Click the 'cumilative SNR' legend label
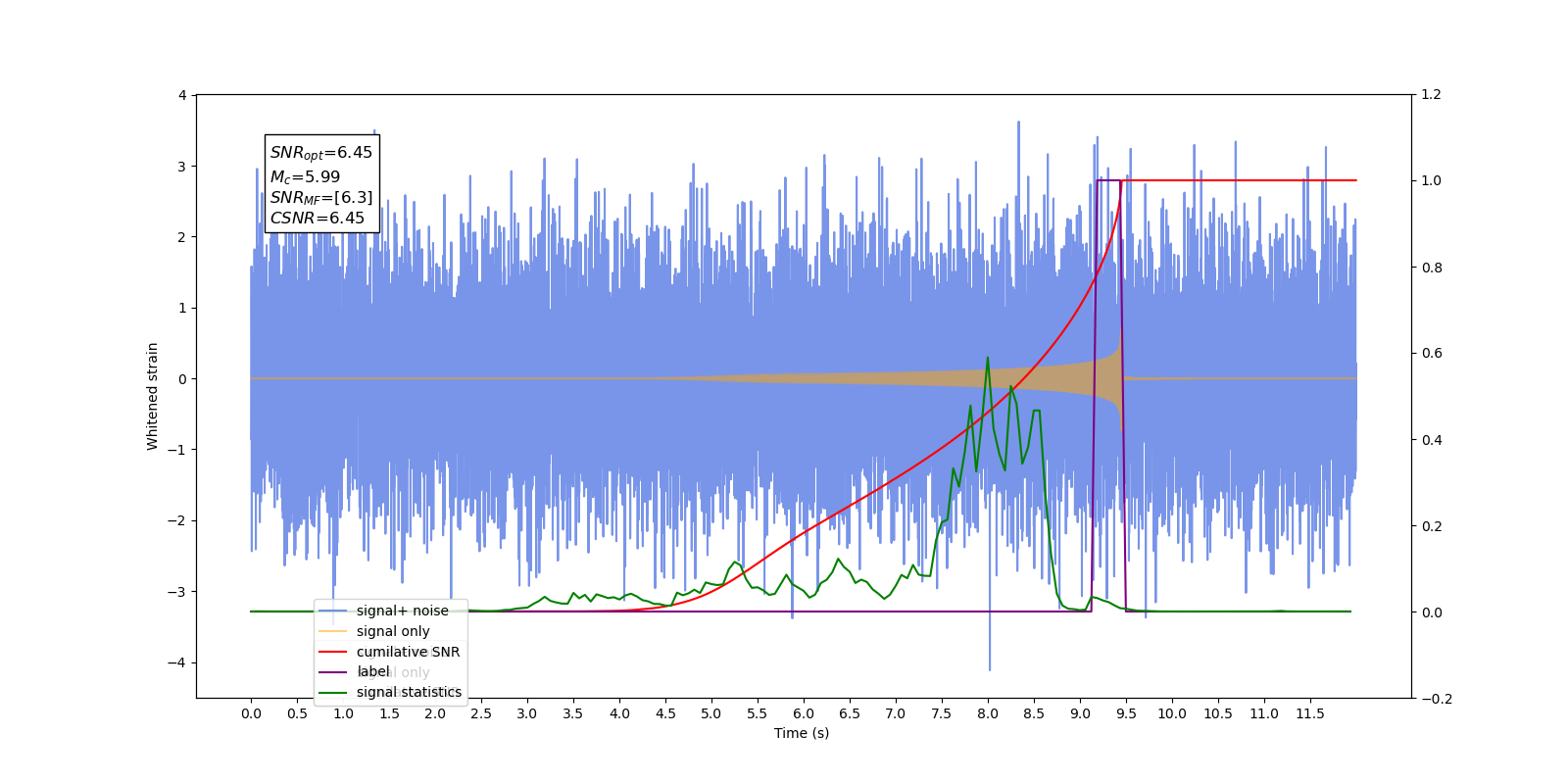1568x784 pixels. coord(408,652)
